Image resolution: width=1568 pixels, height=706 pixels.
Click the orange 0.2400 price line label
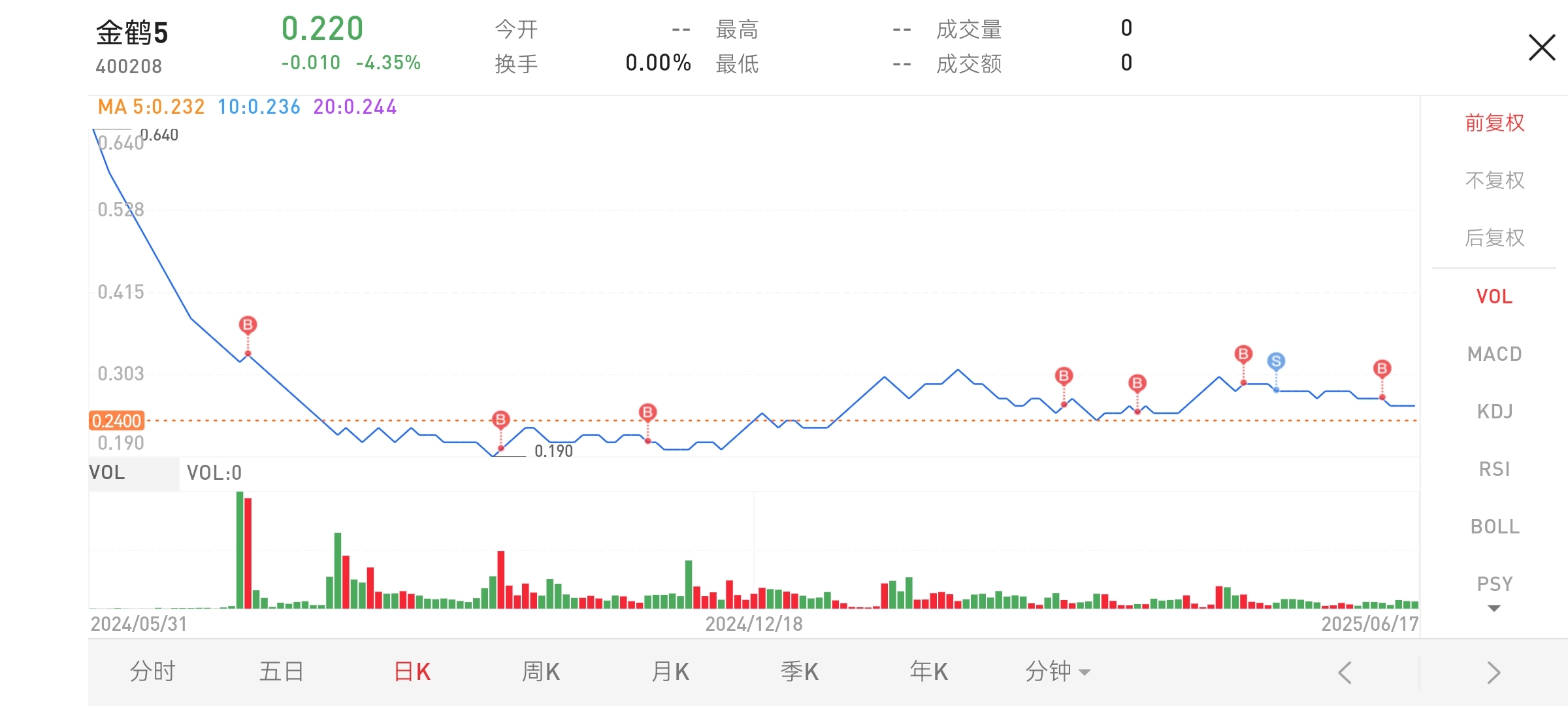[116, 420]
